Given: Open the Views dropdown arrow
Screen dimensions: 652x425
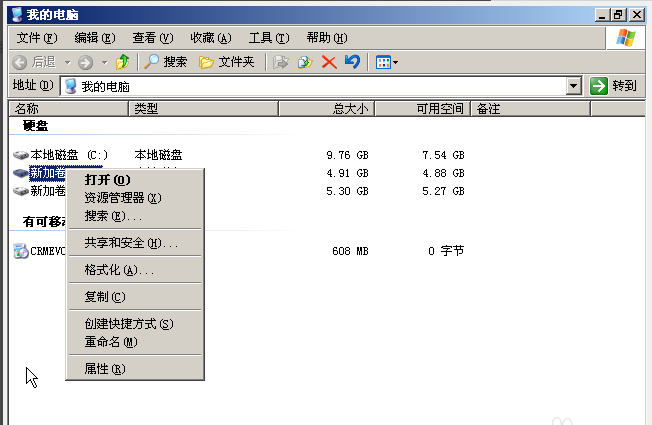Looking at the screenshot, I should tap(396, 62).
